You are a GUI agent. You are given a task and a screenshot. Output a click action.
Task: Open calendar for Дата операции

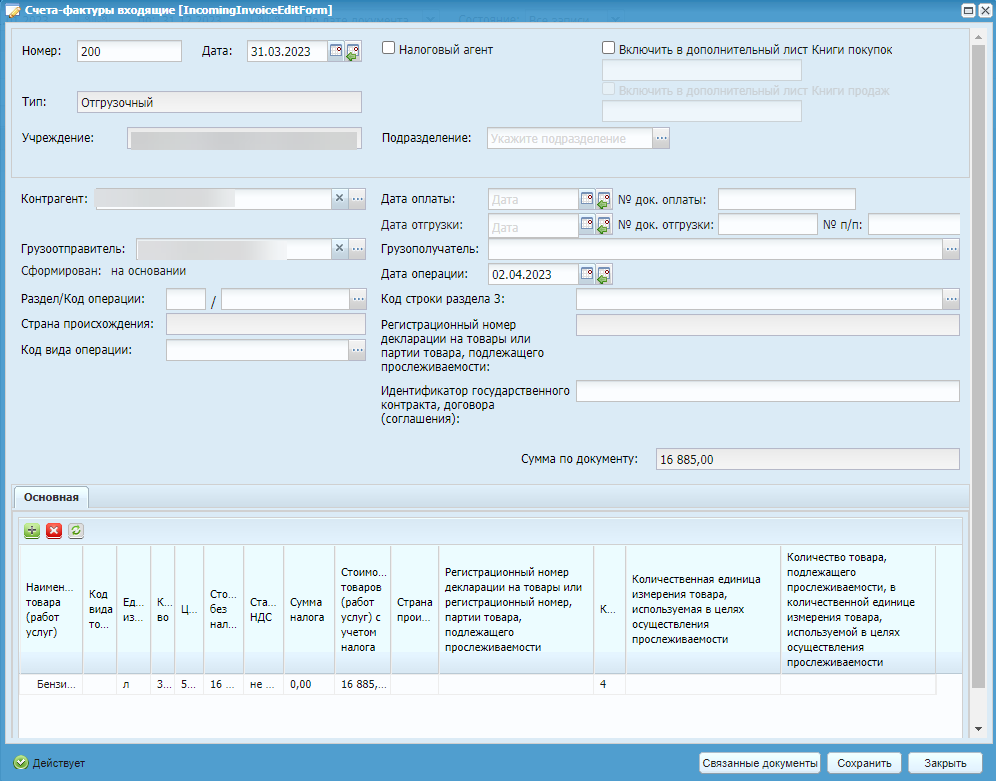click(587, 274)
